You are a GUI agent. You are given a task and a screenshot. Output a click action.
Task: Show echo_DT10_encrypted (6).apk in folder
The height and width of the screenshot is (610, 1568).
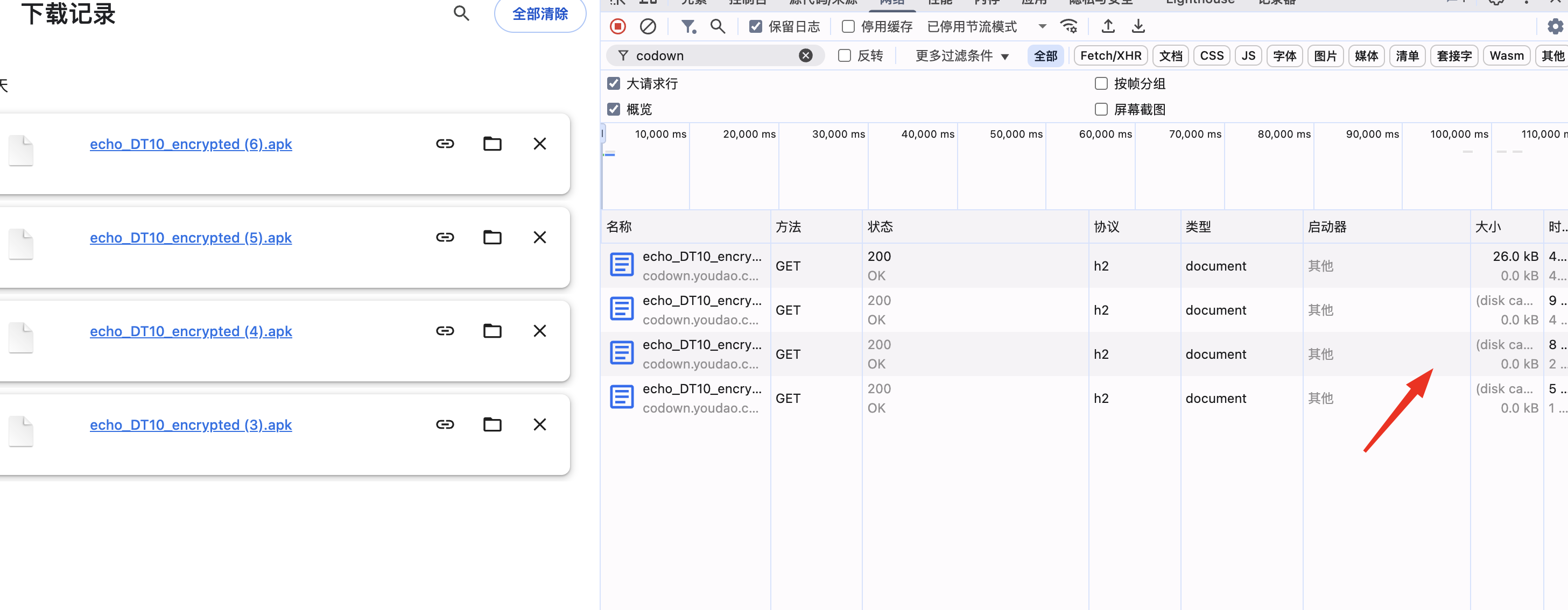click(493, 144)
